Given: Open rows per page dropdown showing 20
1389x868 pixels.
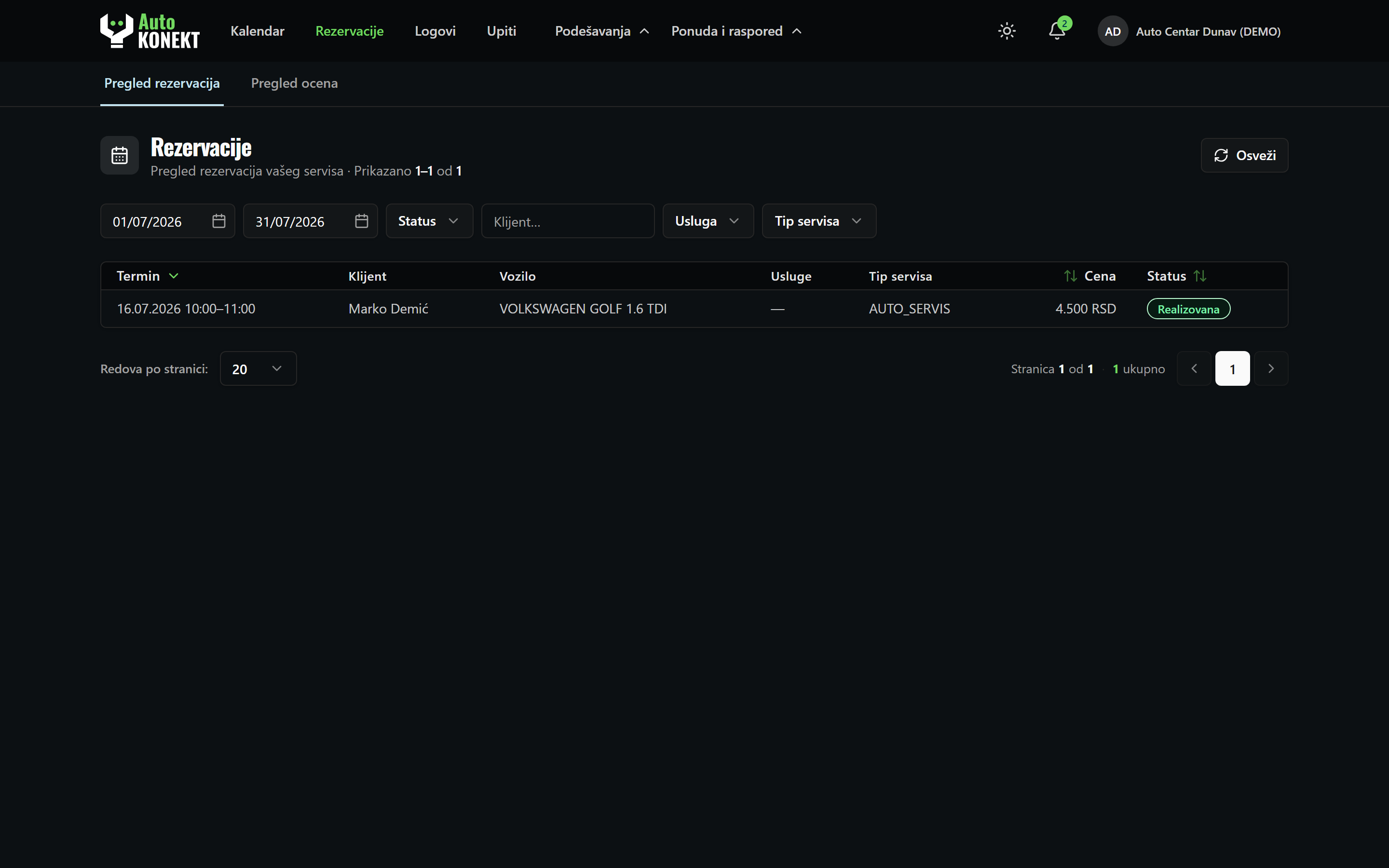Looking at the screenshot, I should coord(259,368).
